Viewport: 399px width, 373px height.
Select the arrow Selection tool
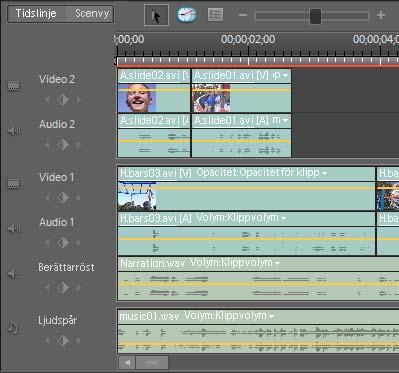pos(156,15)
